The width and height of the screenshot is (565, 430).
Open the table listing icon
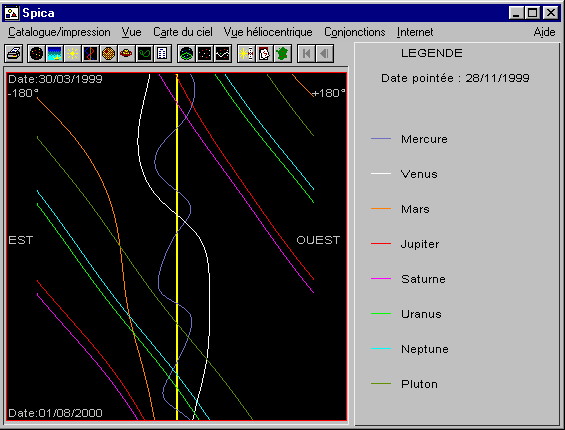[x=162, y=54]
